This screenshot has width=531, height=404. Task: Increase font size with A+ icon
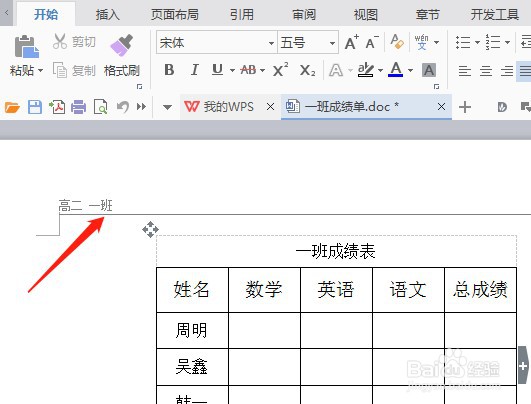(352, 42)
